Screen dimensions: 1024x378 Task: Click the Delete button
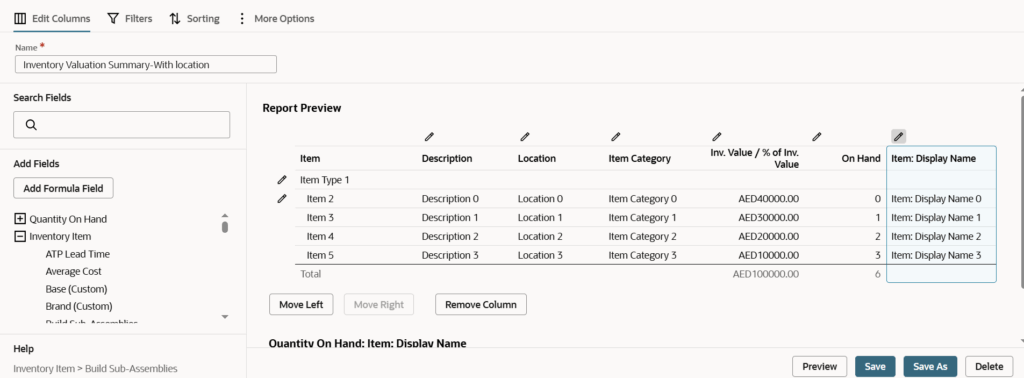click(x=989, y=366)
